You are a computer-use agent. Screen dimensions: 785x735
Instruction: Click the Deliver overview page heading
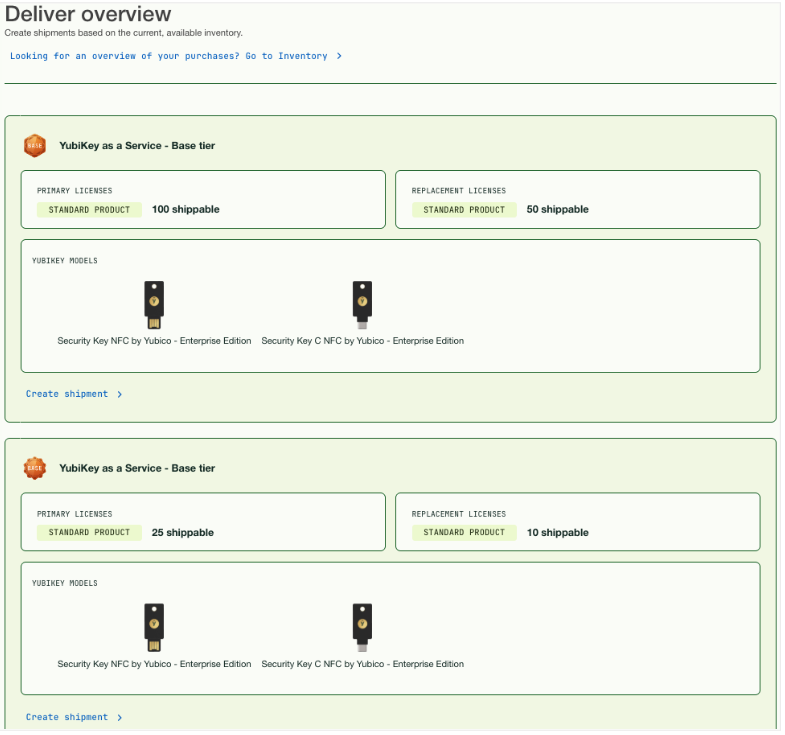(88, 14)
